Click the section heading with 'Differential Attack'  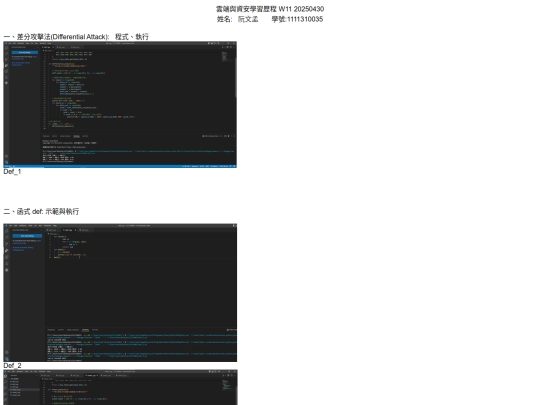76,37
